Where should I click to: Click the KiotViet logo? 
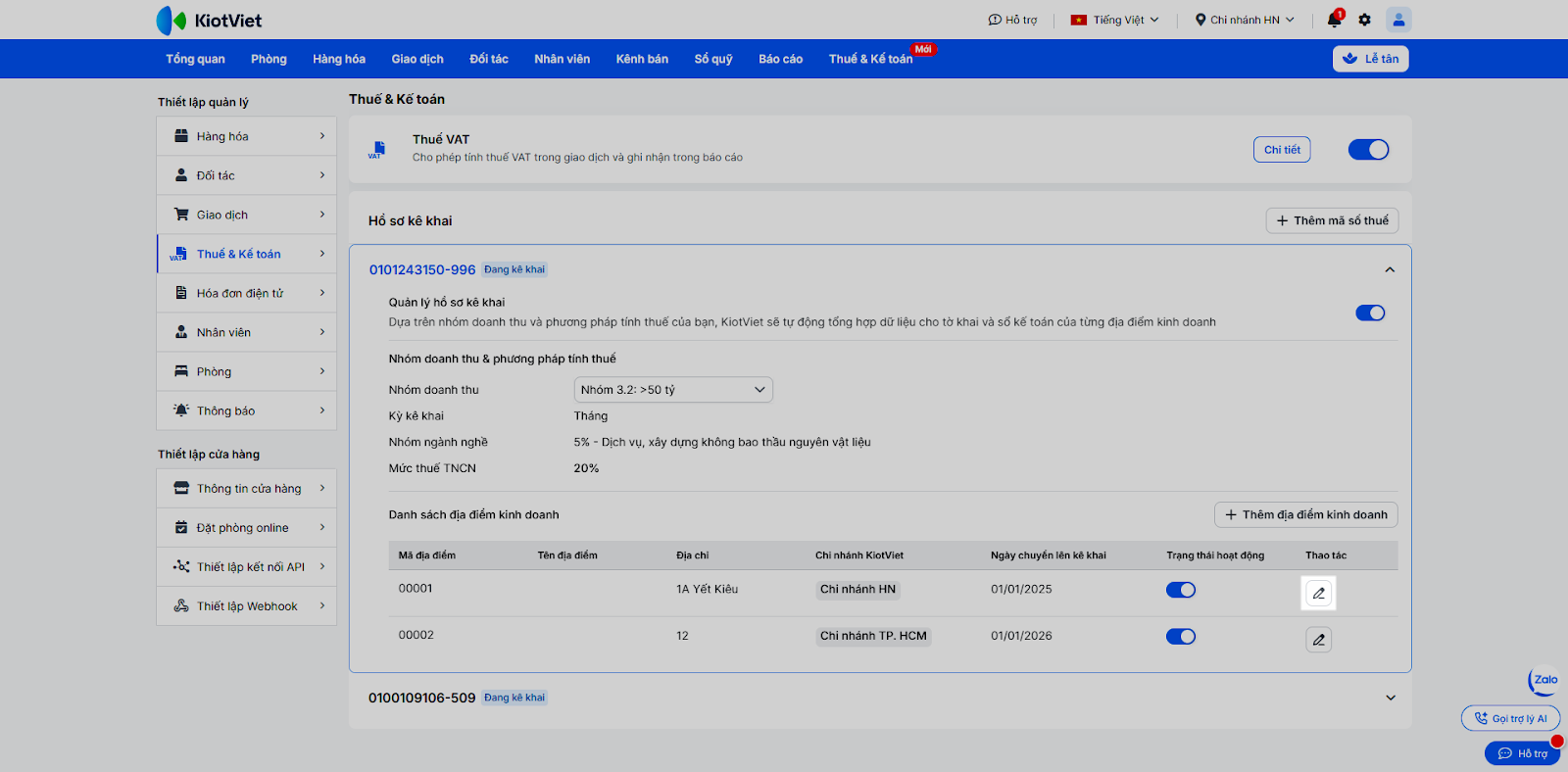click(209, 20)
